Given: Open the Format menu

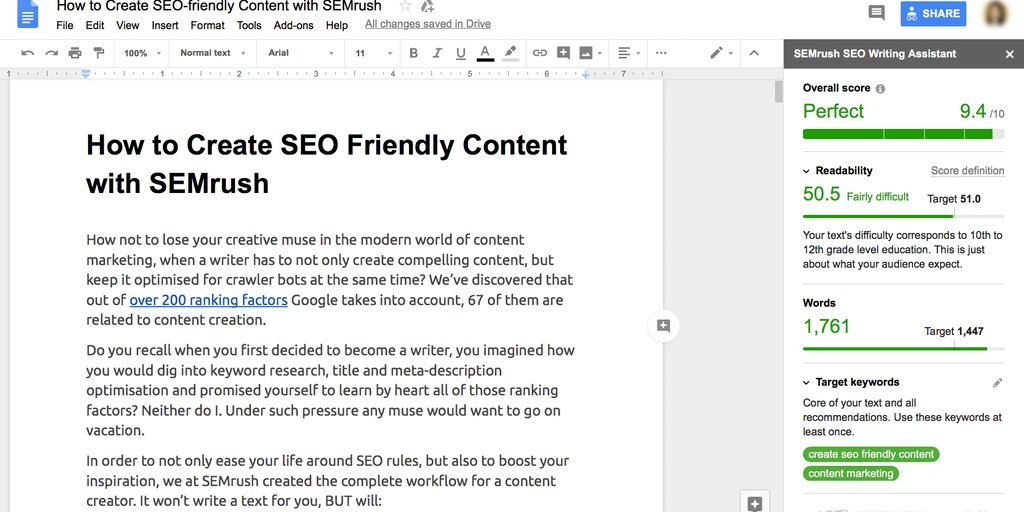Looking at the screenshot, I should coord(207,25).
